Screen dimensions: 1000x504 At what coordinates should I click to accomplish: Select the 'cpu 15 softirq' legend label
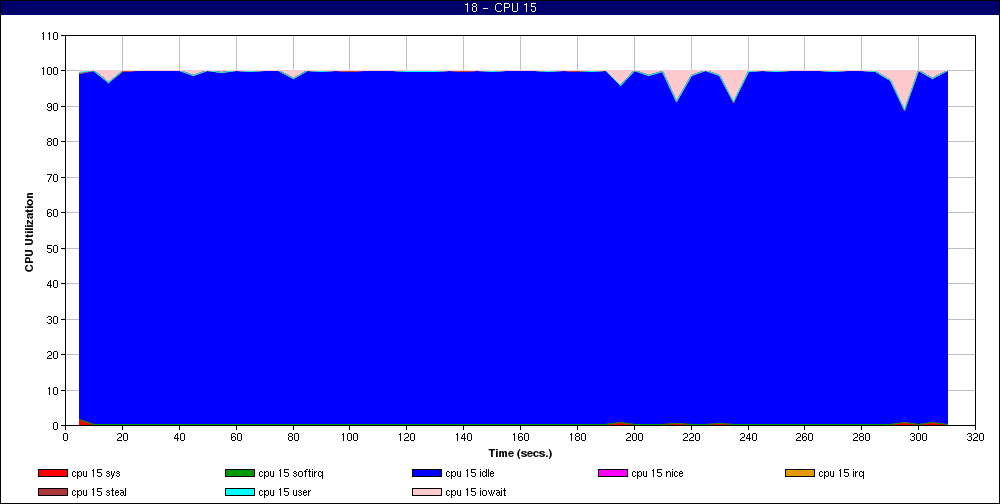coord(291,473)
